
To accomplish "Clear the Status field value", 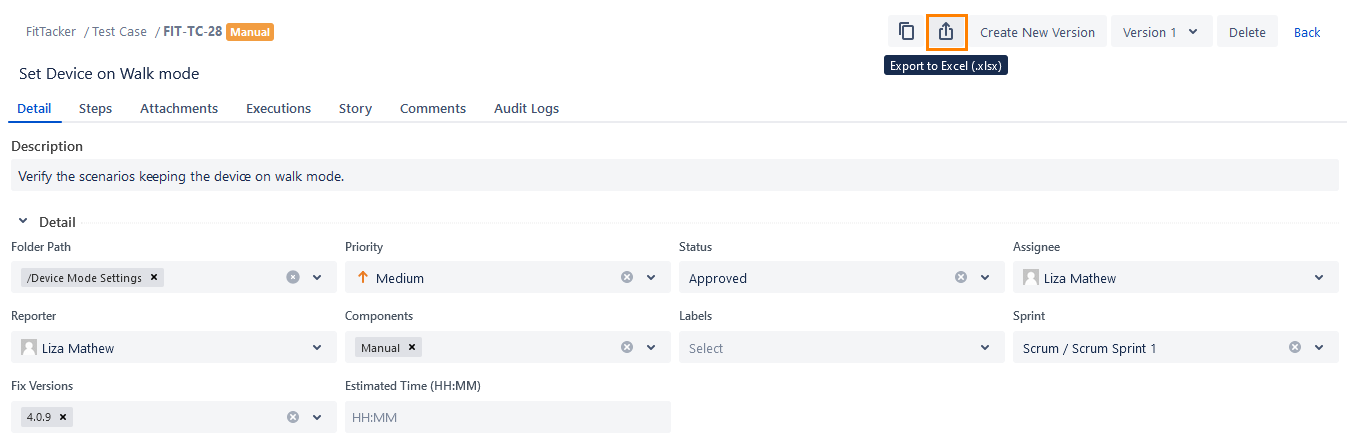I will coord(961,277).
